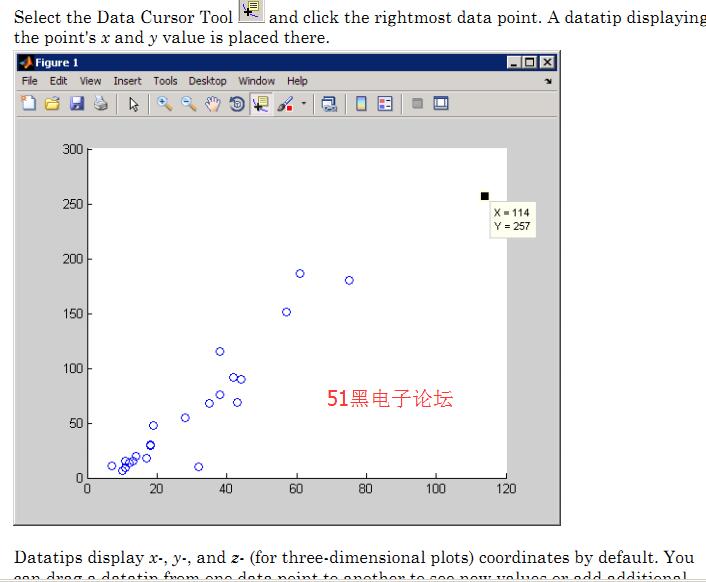
Task: Click the New Figure toolbar icon
Action: [x=28, y=103]
